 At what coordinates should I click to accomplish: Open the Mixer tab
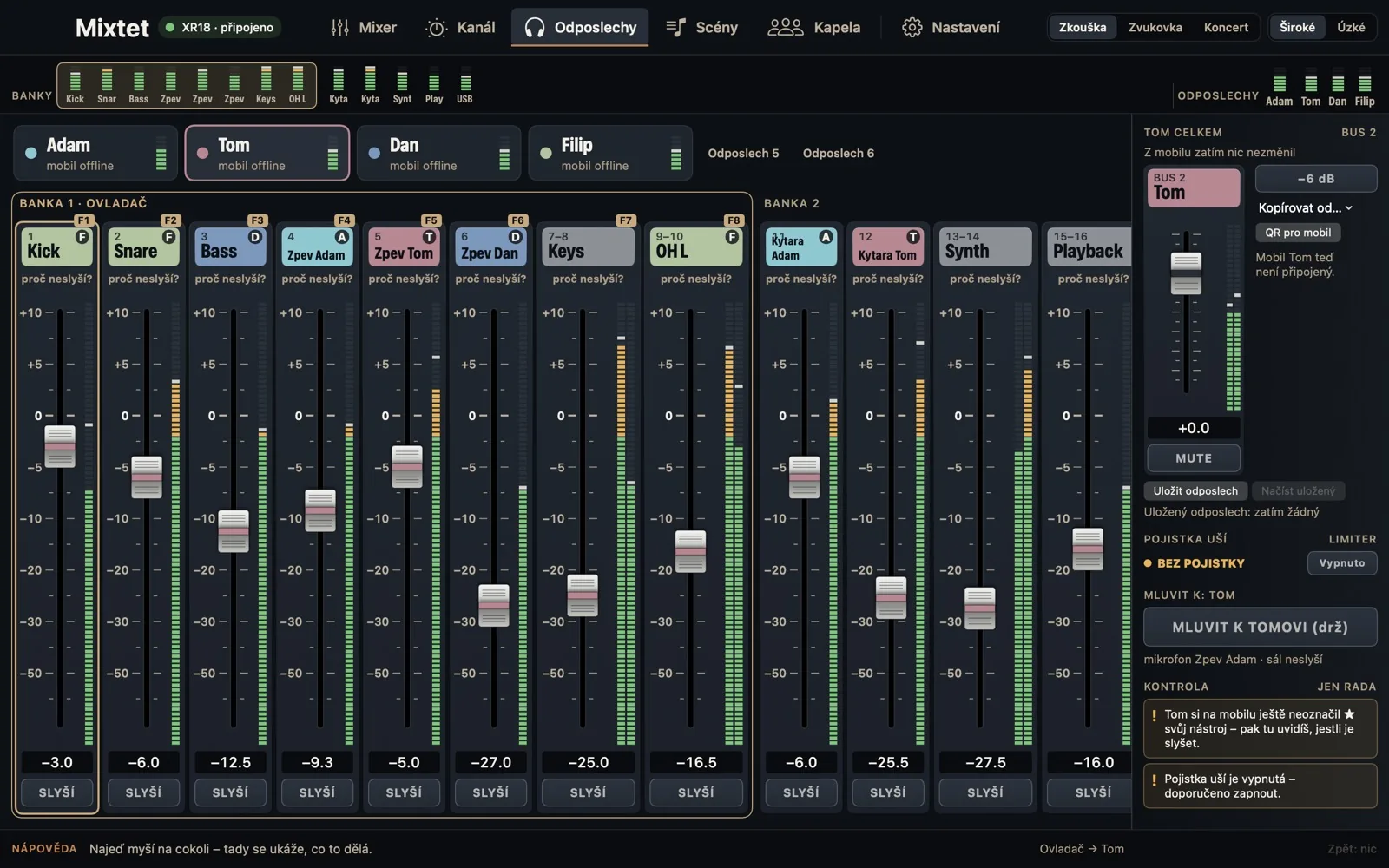tap(363, 27)
